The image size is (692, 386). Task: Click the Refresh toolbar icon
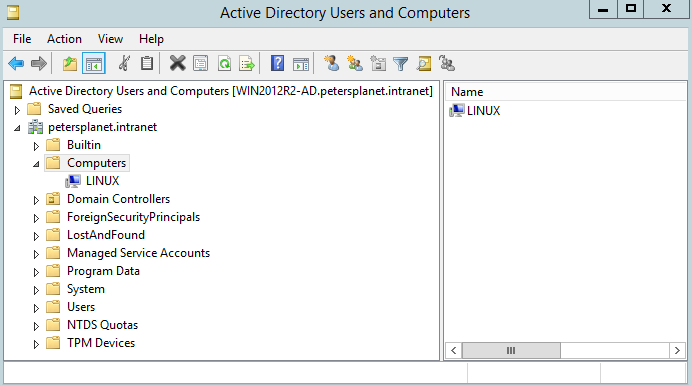[x=224, y=64]
